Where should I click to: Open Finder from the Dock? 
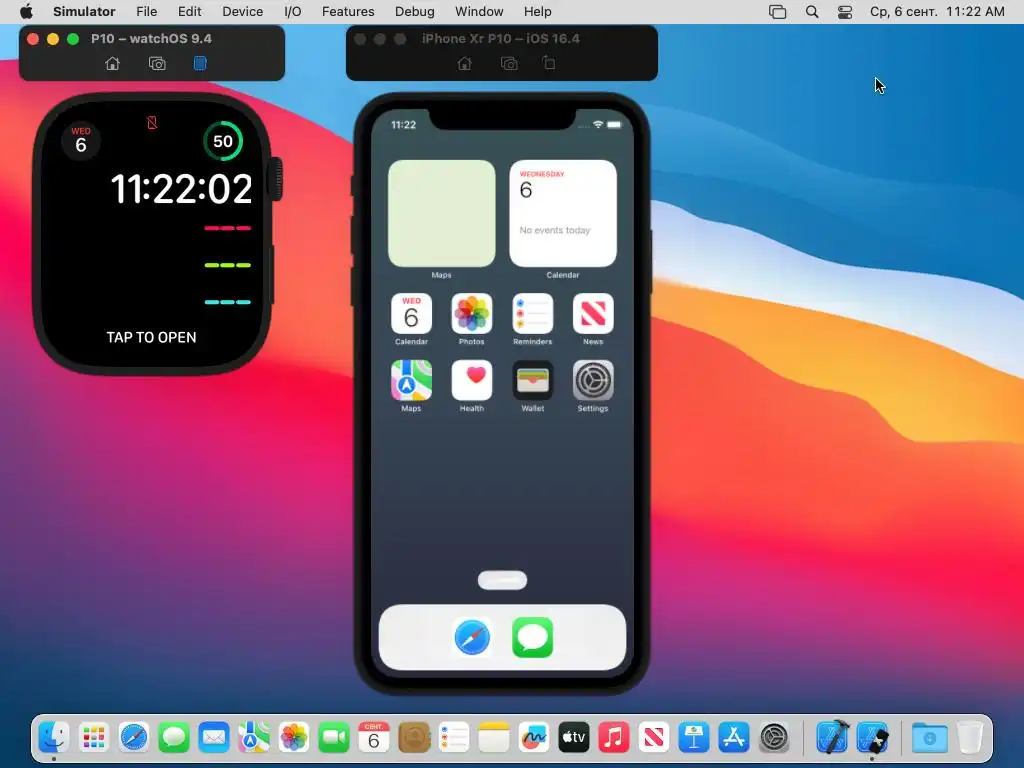(x=54, y=738)
